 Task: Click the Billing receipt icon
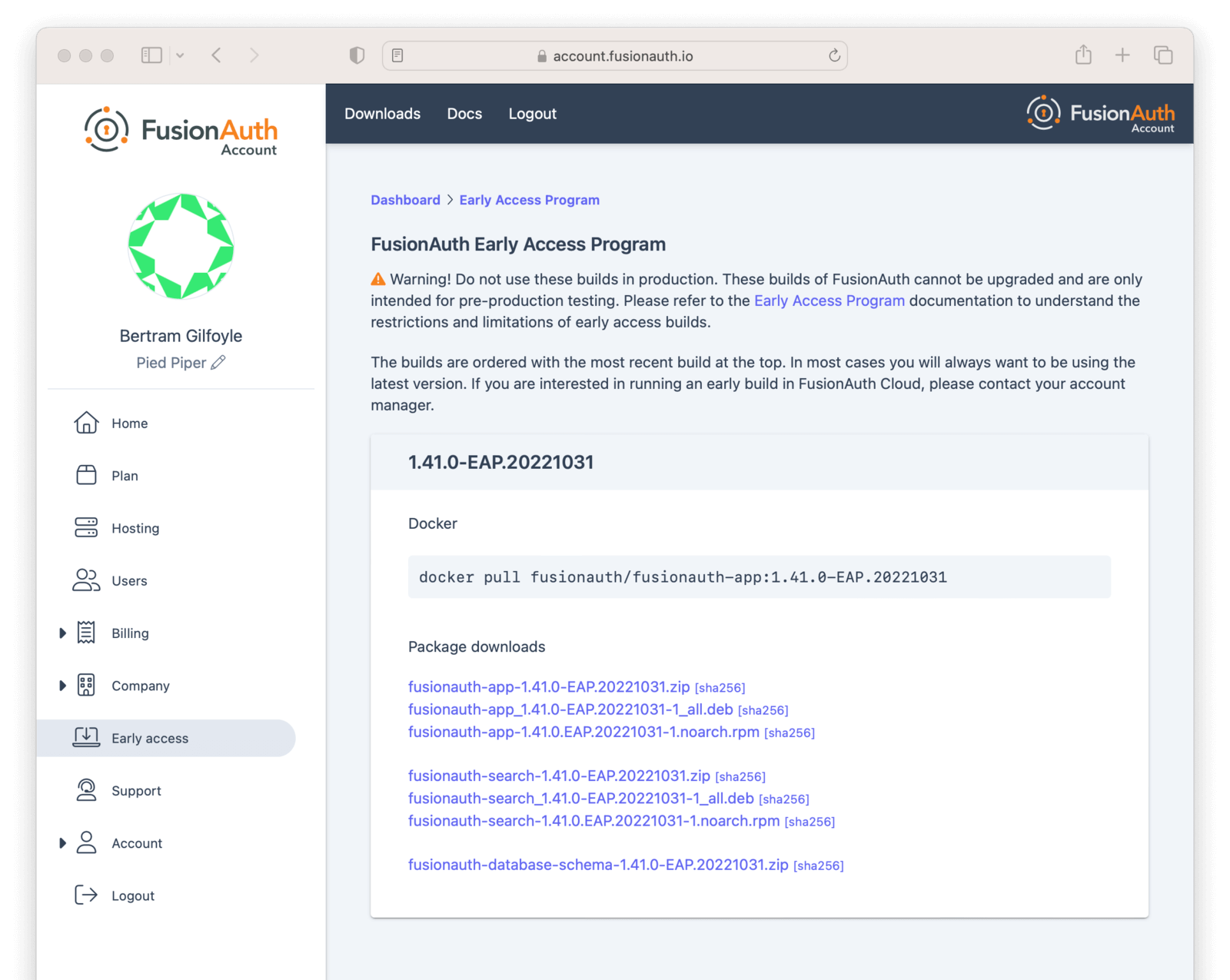point(86,633)
